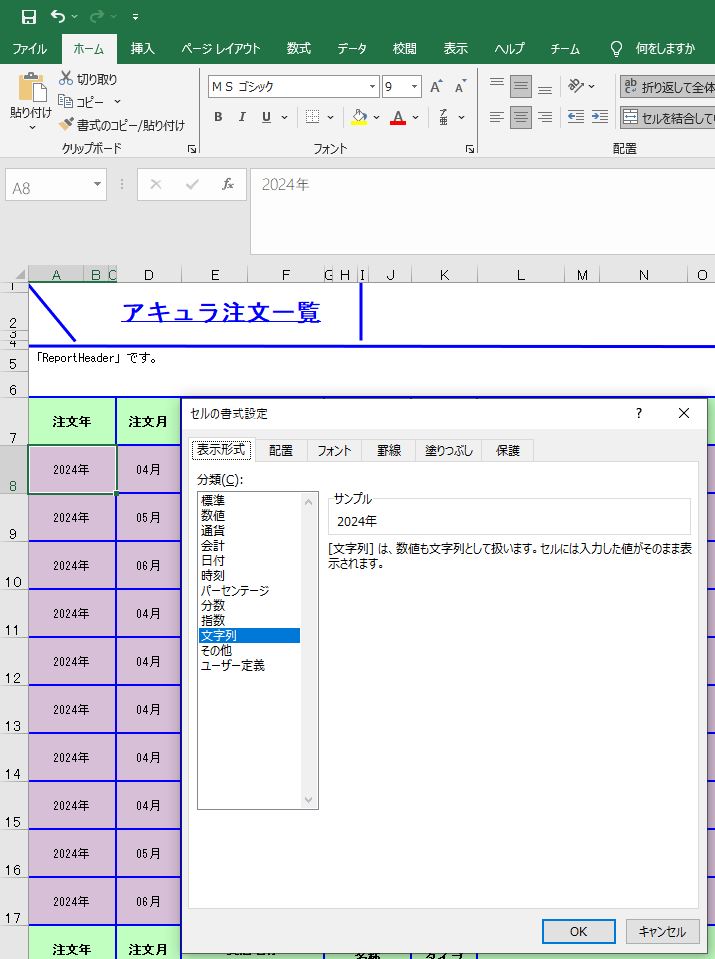Click the Format Painter (書式のコピー) brush icon
Viewport: 715px width, 959px height.
(66, 125)
